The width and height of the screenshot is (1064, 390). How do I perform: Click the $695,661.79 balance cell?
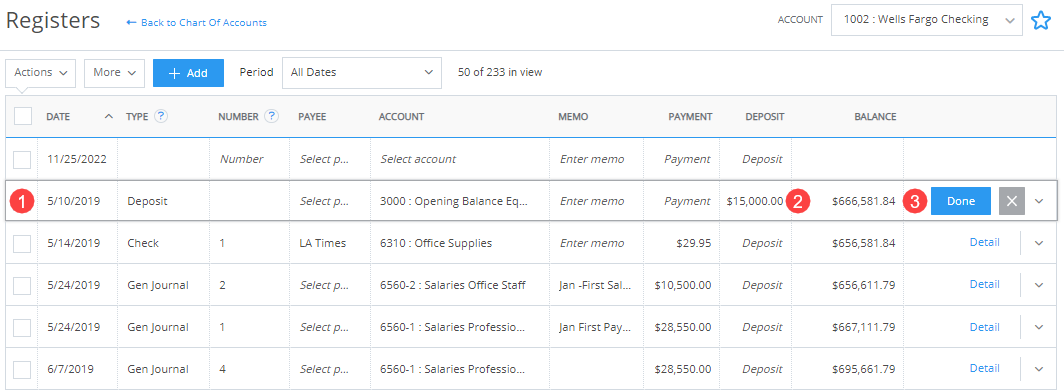pos(848,369)
